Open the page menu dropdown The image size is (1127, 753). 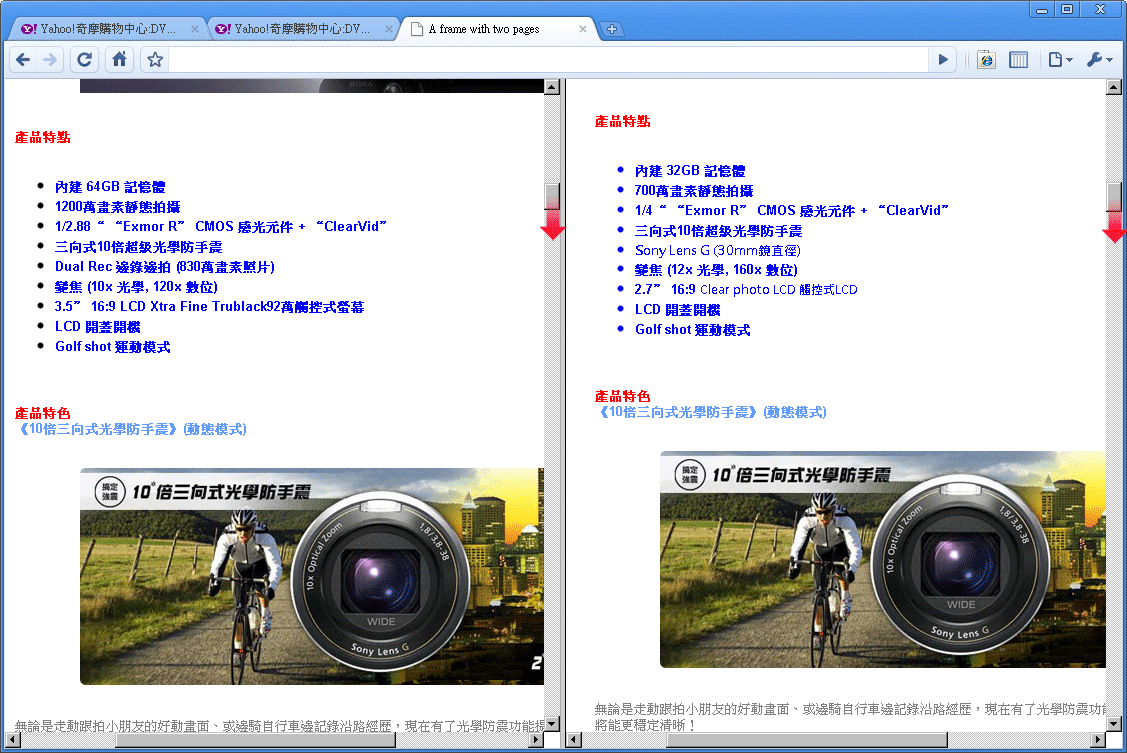1059,60
